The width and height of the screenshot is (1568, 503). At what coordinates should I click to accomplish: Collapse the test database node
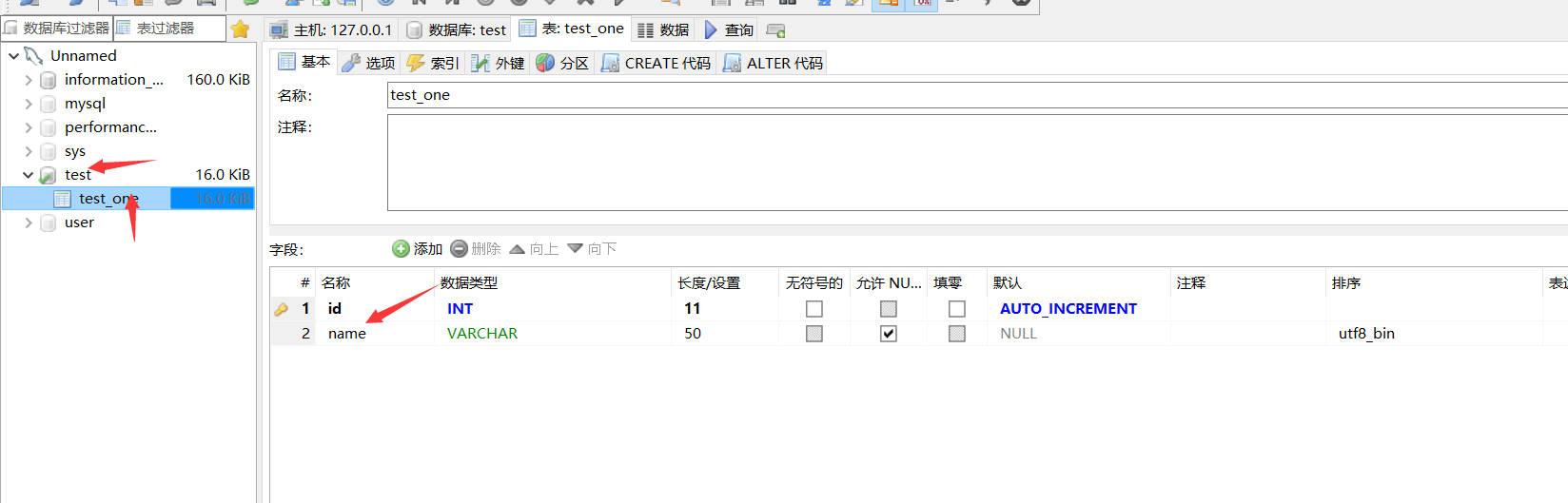(x=29, y=175)
